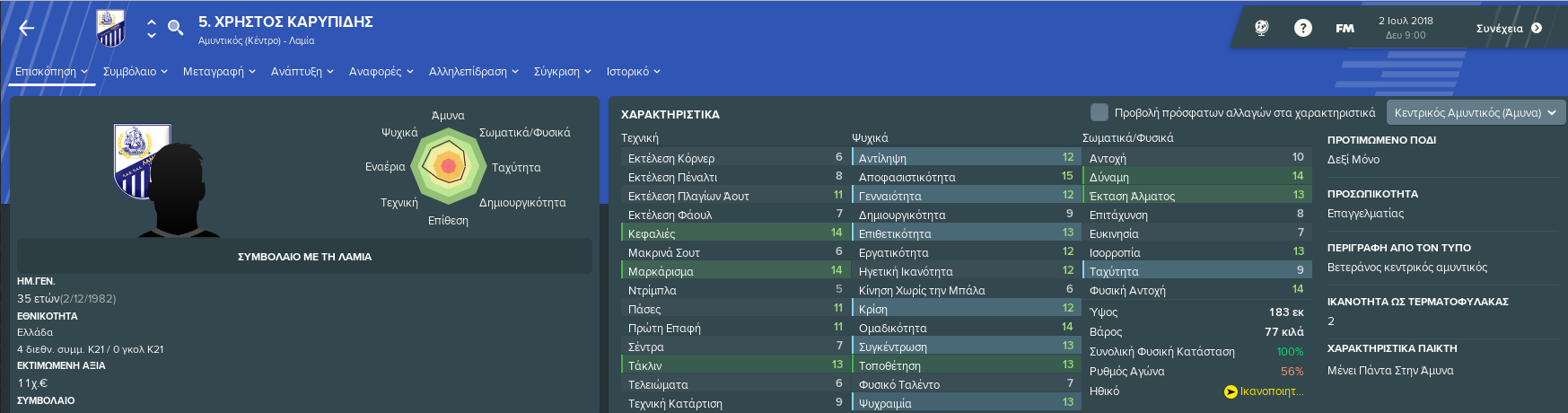Go back using the arrow icon
Viewport: 1568px width, 413px height.
27,29
